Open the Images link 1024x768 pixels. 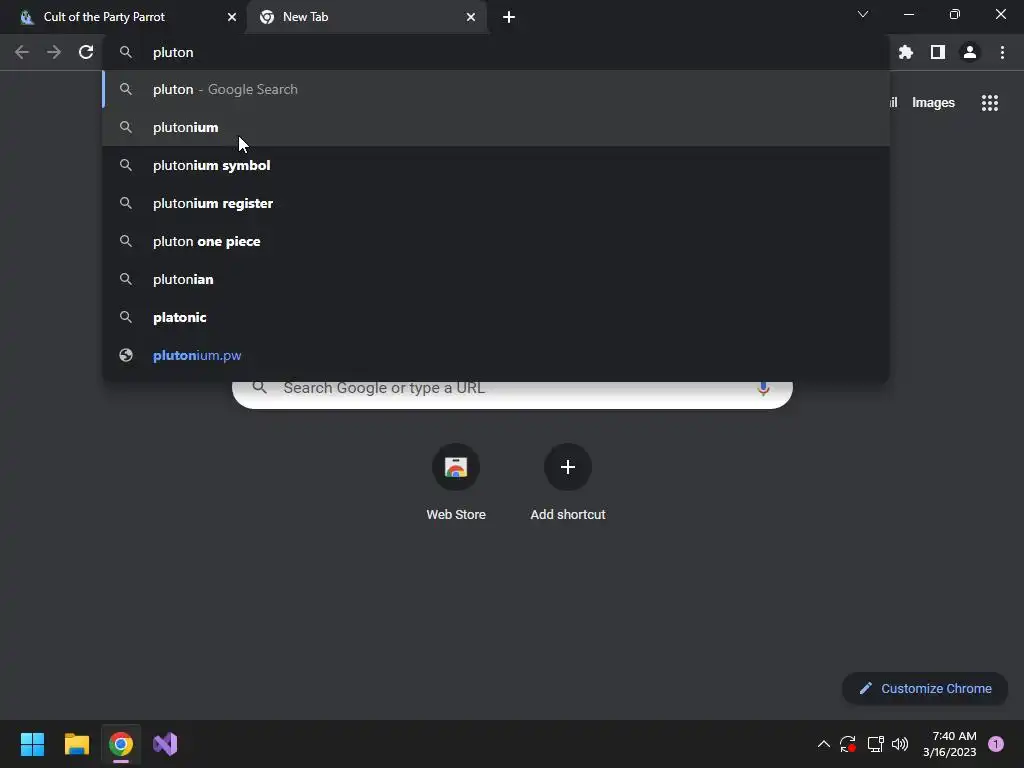(x=933, y=103)
